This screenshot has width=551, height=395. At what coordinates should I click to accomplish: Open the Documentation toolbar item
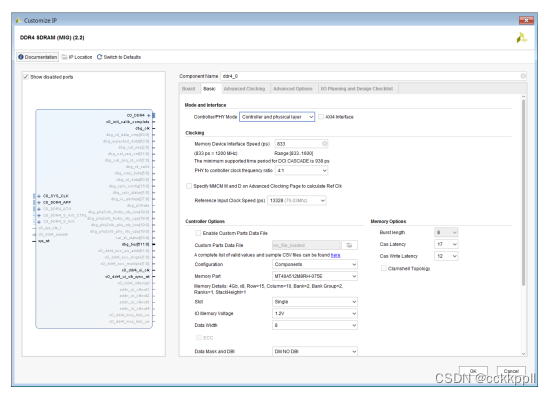38,57
